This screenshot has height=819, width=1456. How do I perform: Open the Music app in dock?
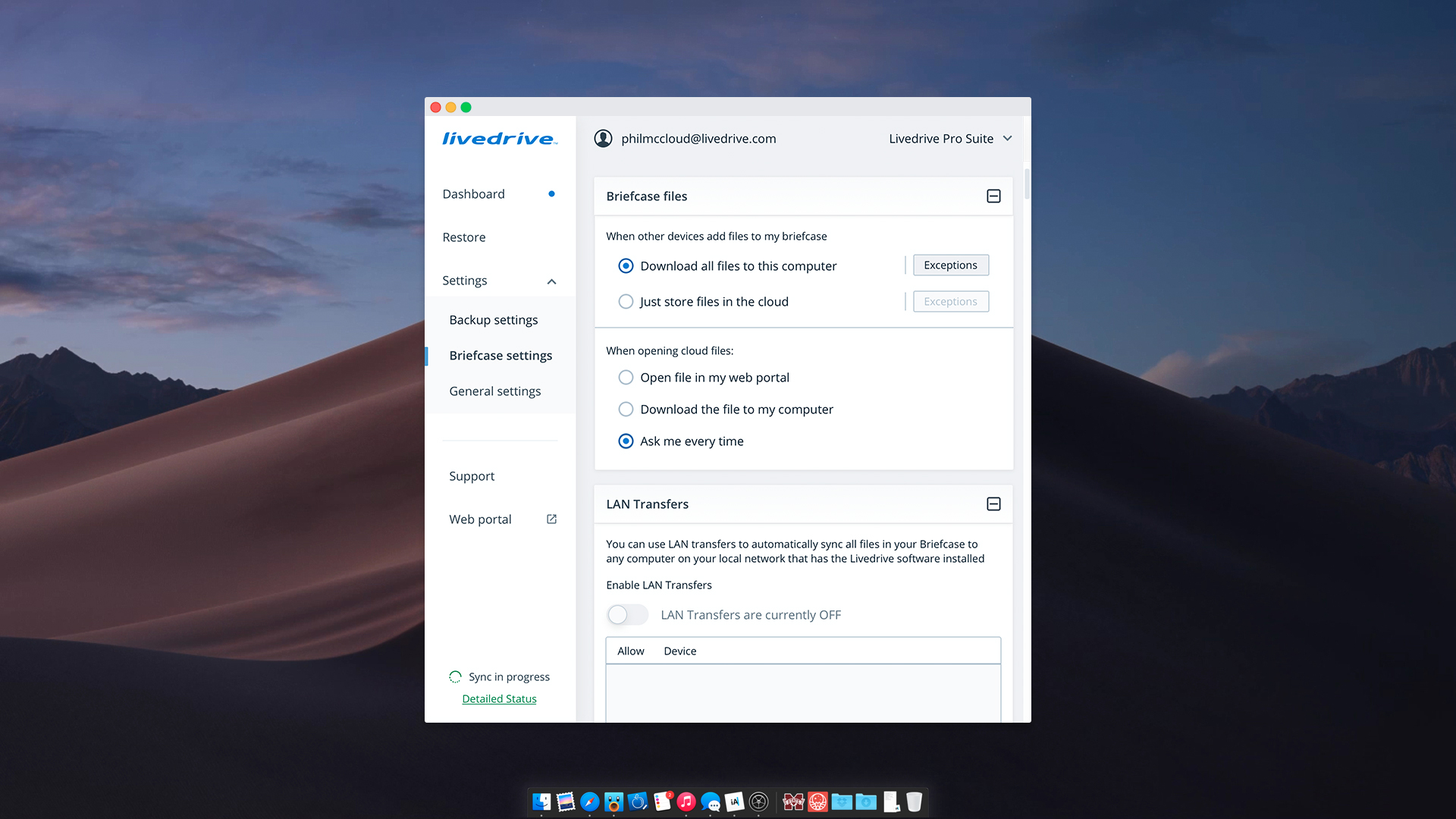click(686, 802)
